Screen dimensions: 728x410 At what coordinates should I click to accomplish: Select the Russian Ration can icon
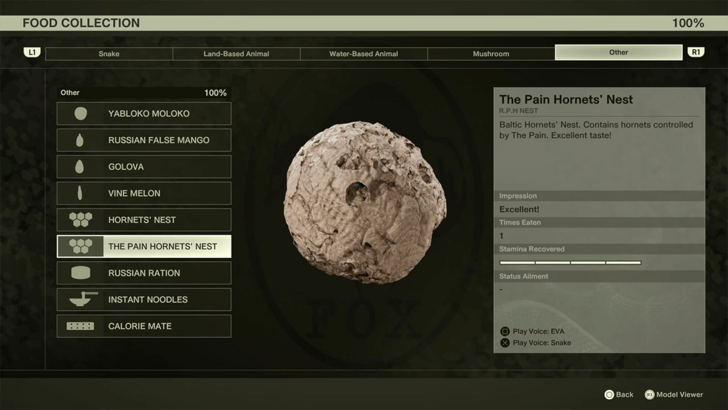[80, 273]
